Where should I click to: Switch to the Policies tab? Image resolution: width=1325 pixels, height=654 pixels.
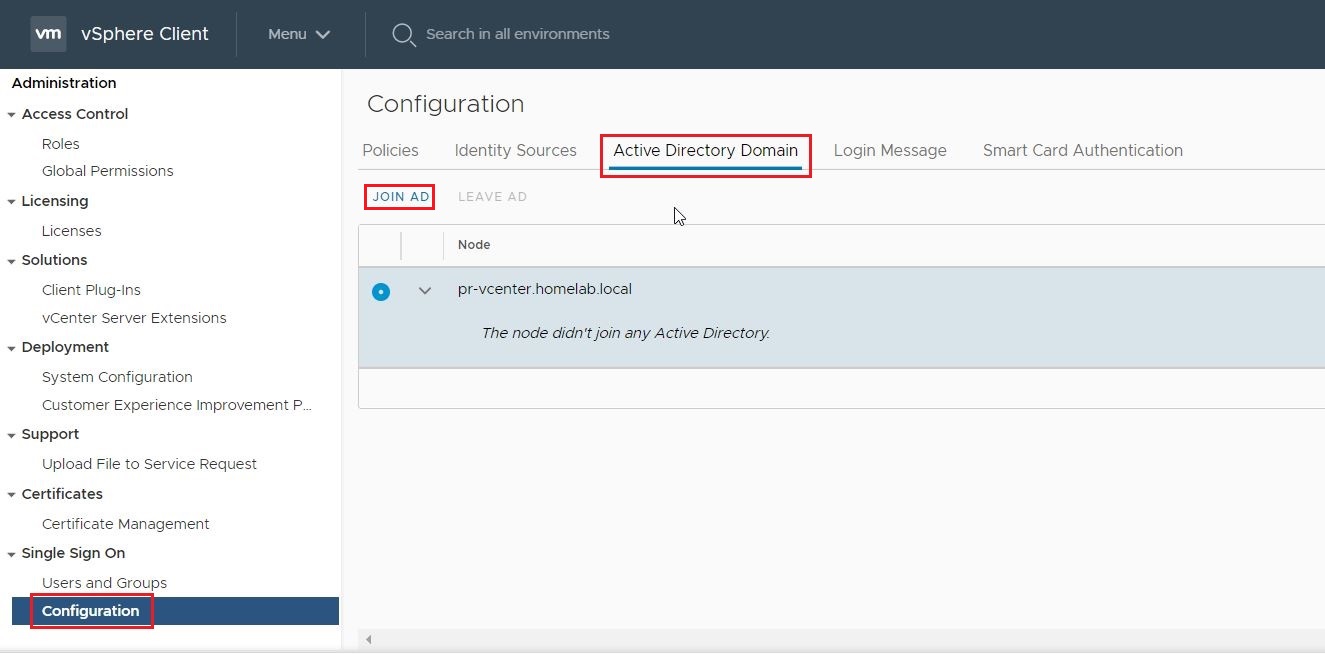[x=390, y=151]
